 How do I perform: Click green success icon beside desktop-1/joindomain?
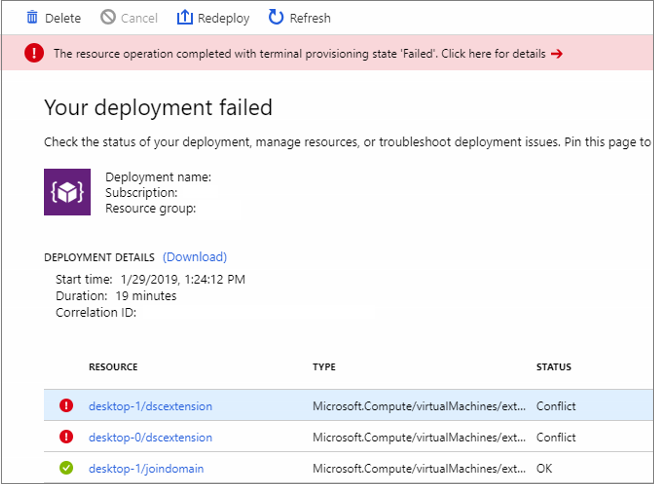(x=66, y=468)
